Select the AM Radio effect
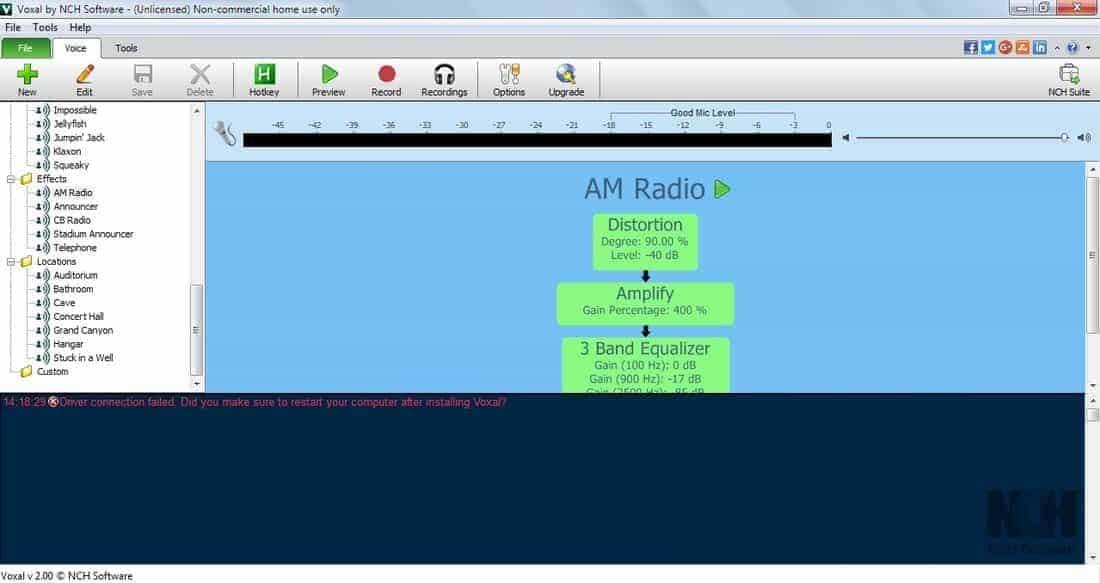The width and height of the screenshot is (1100, 583). pos(72,192)
